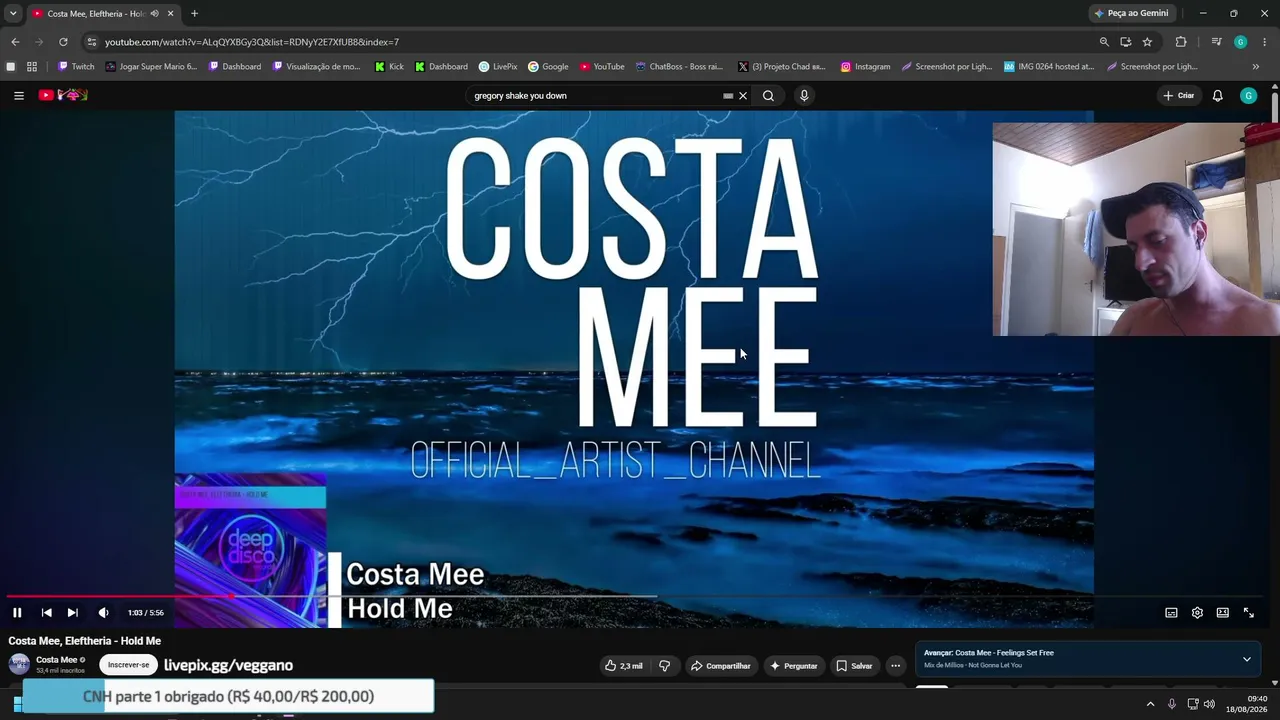View site information icon in address bar
The width and height of the screenshot is (1280, 720).
91,42
